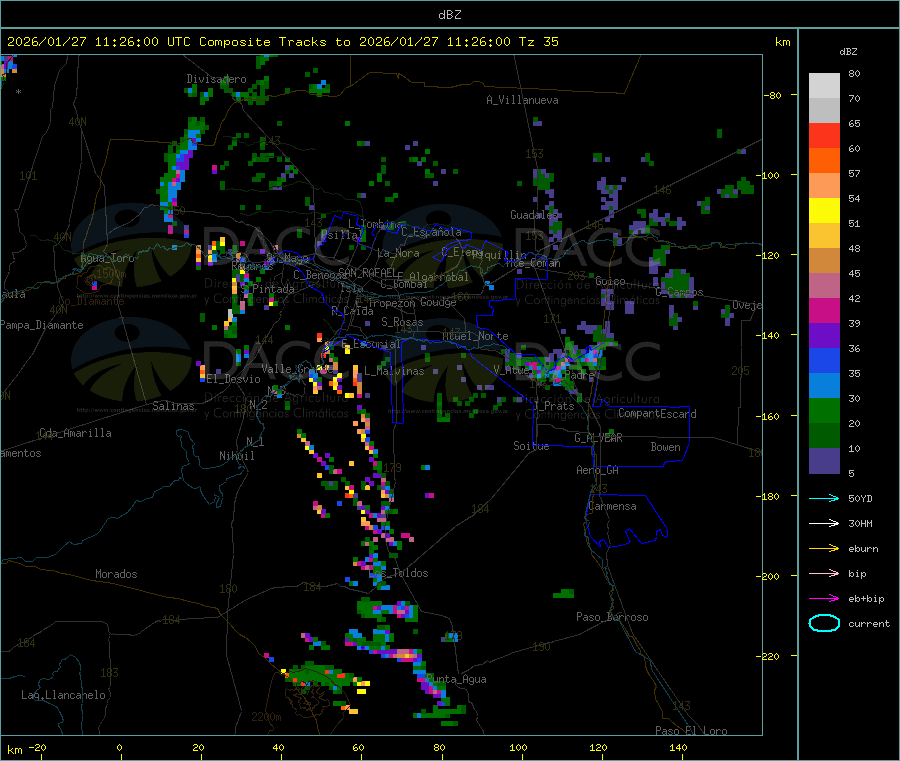This screenshot has width=900, height=761.
Task: Click the '-80' value on right km axis
Action: click(773, 95)
